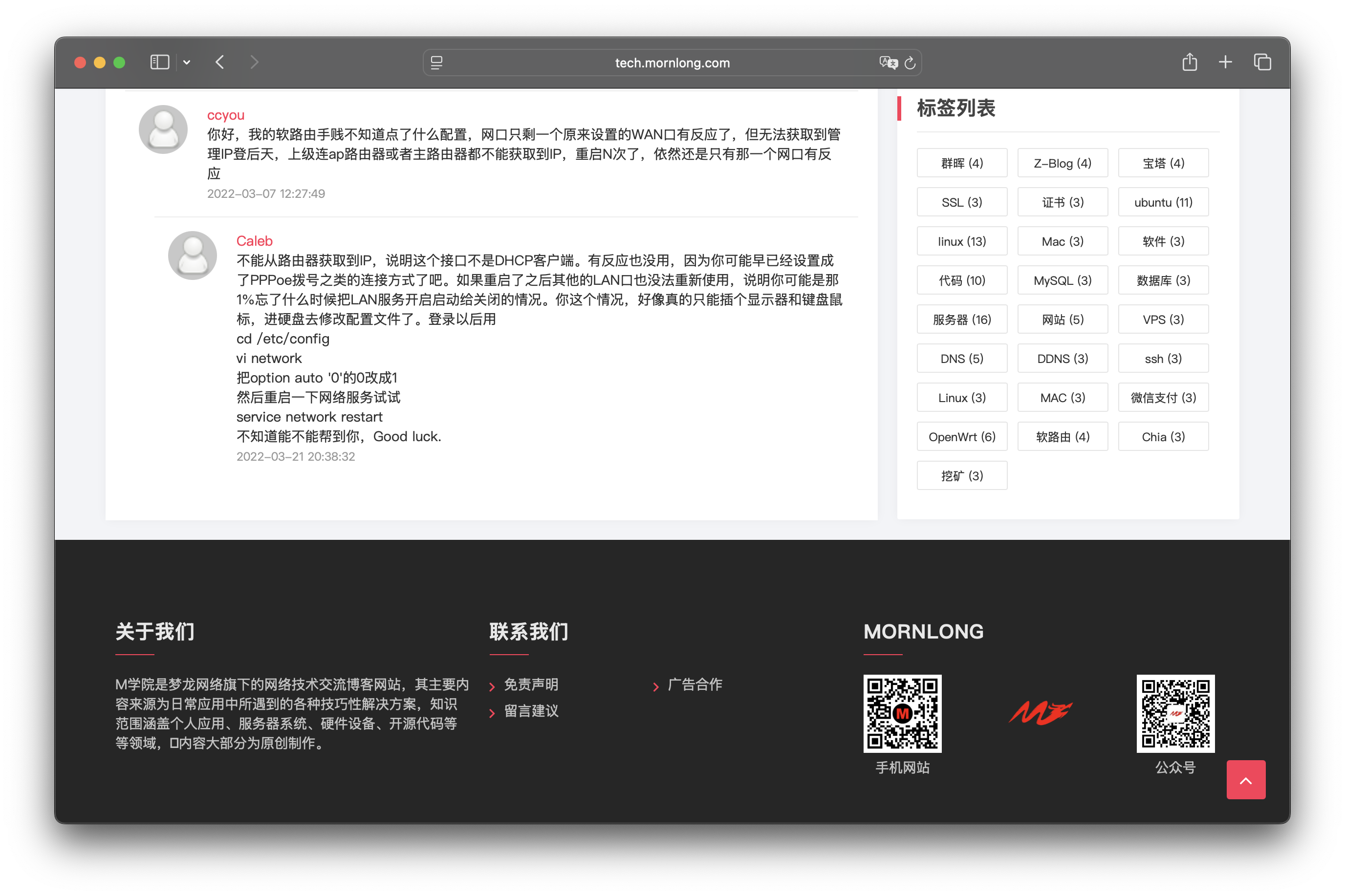Image resolution: width=1345 pixels, height=896 pixels.
Task: Open sidebar tab group dropdown arrow
Action: pos(186,62)
